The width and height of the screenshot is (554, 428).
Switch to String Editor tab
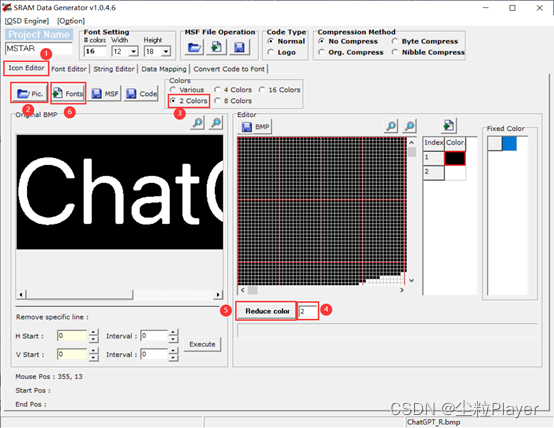[x=114, y=69]
